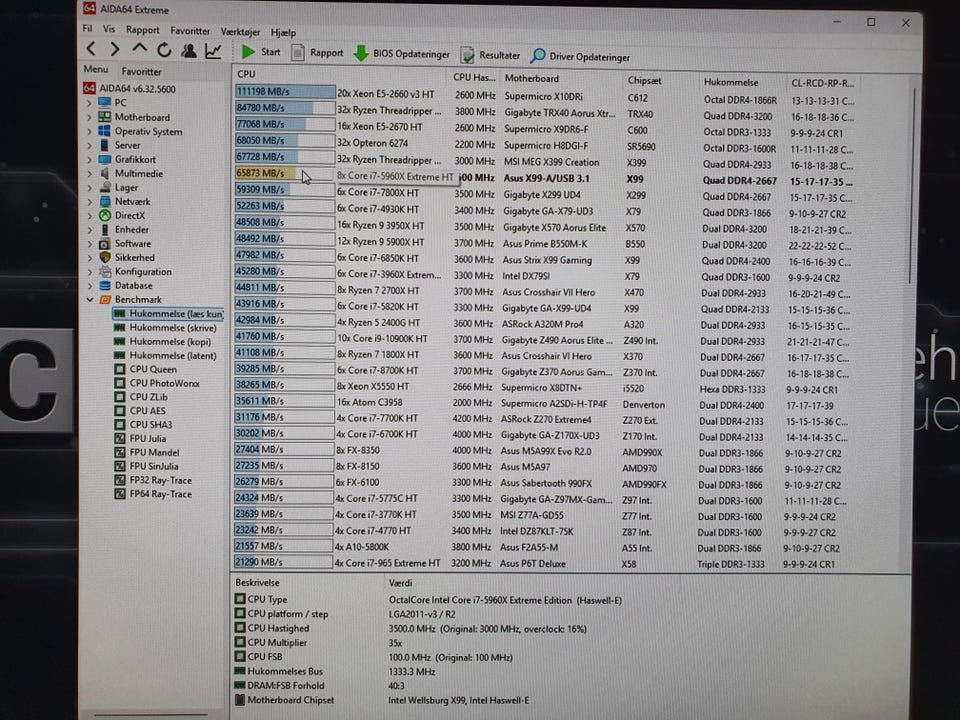
Task: Click the 21290 MB/s result bar
Action: click(283, 561)
